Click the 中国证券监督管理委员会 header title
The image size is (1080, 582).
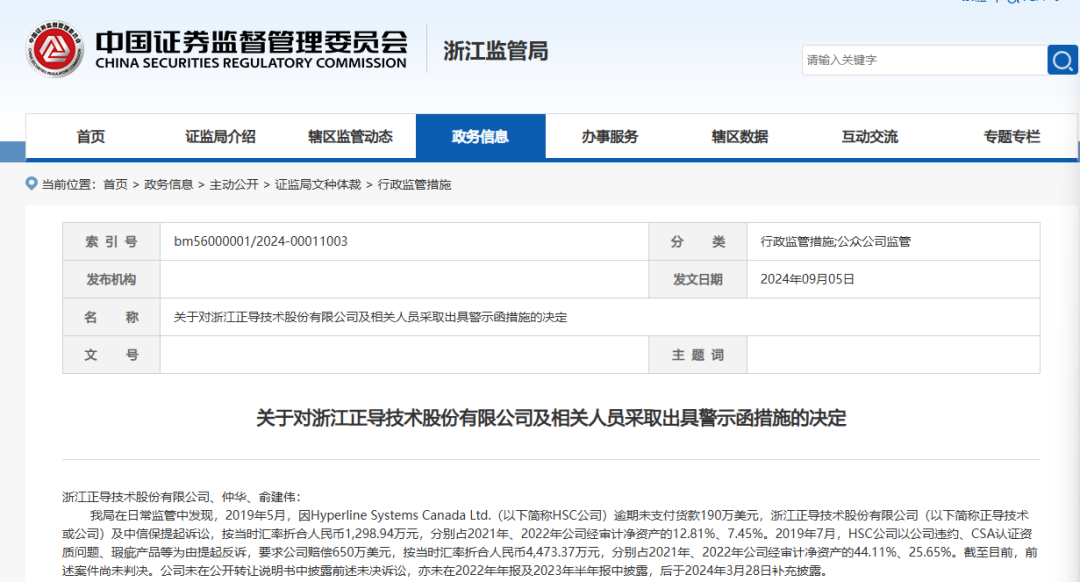click(251, 41)
